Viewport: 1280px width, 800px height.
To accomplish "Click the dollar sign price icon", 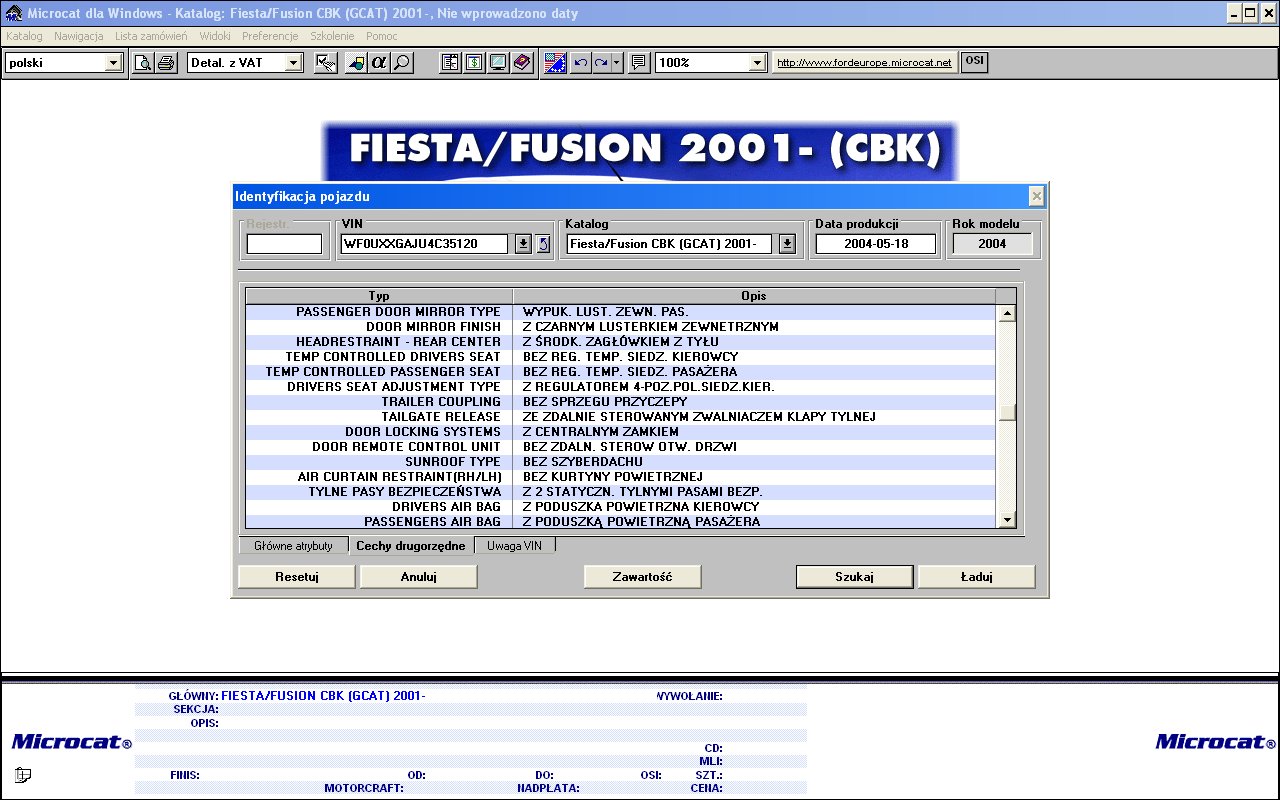I will click(x=474, y=62).
